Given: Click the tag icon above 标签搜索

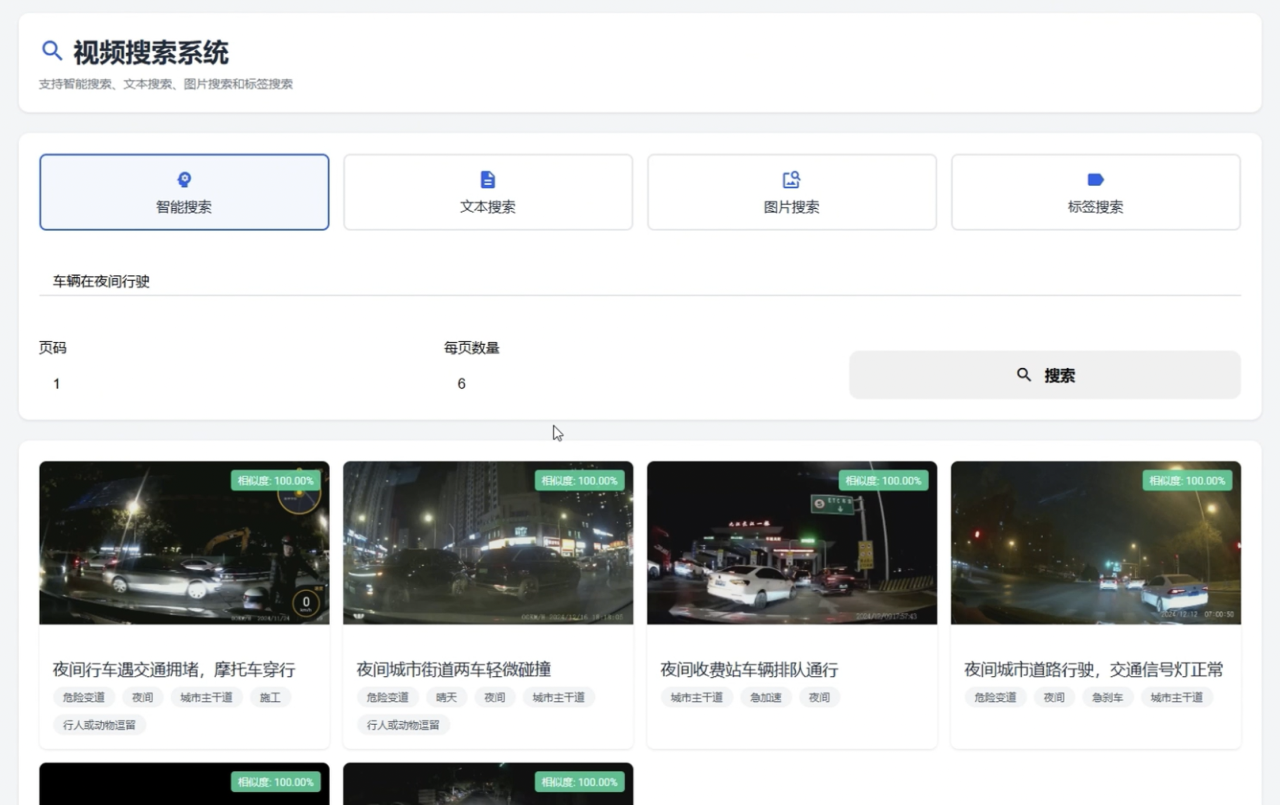Looking at the screenshot, I should 1095,180.
